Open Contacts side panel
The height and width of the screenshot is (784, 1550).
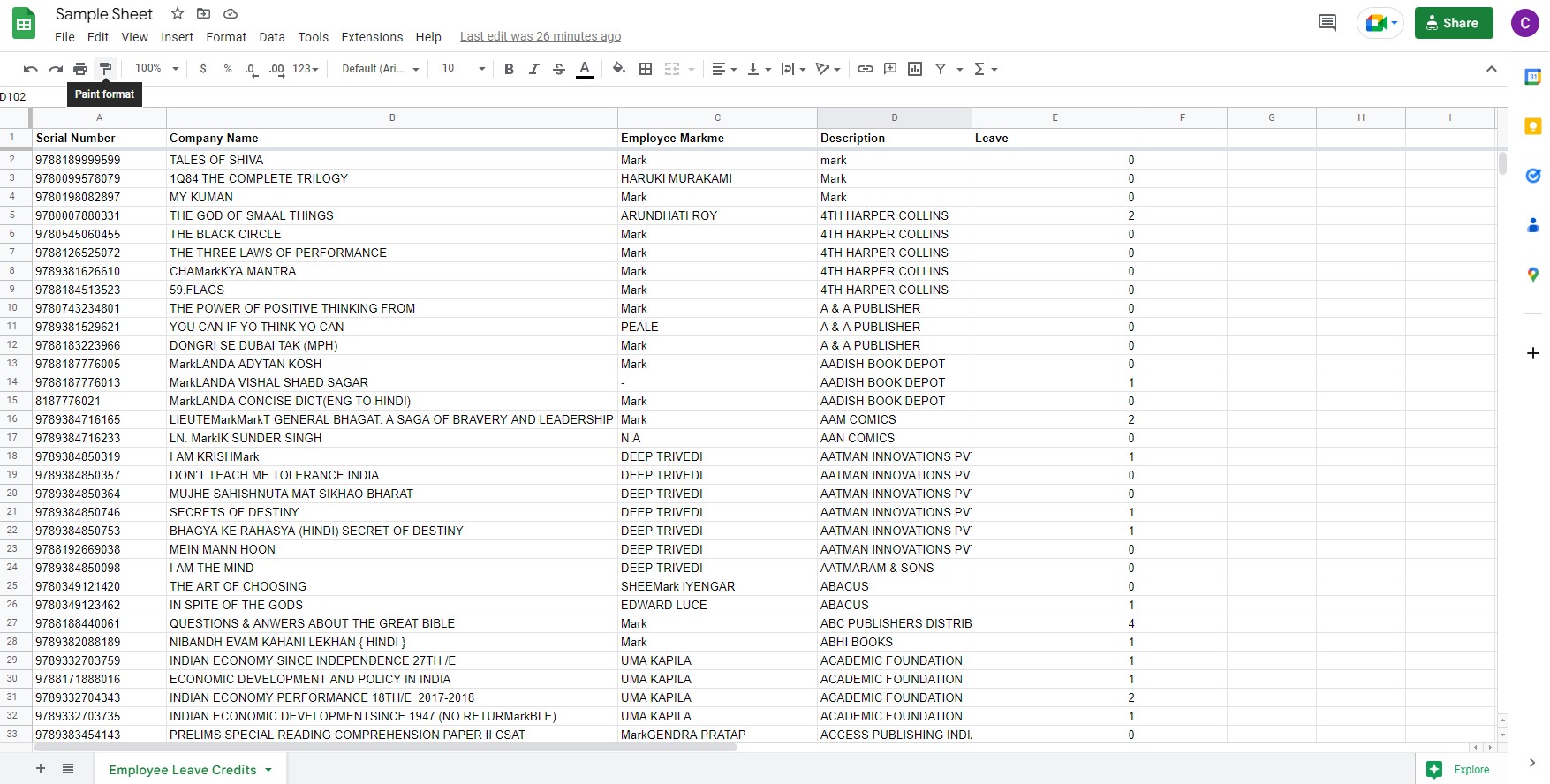pos(1533,225)
